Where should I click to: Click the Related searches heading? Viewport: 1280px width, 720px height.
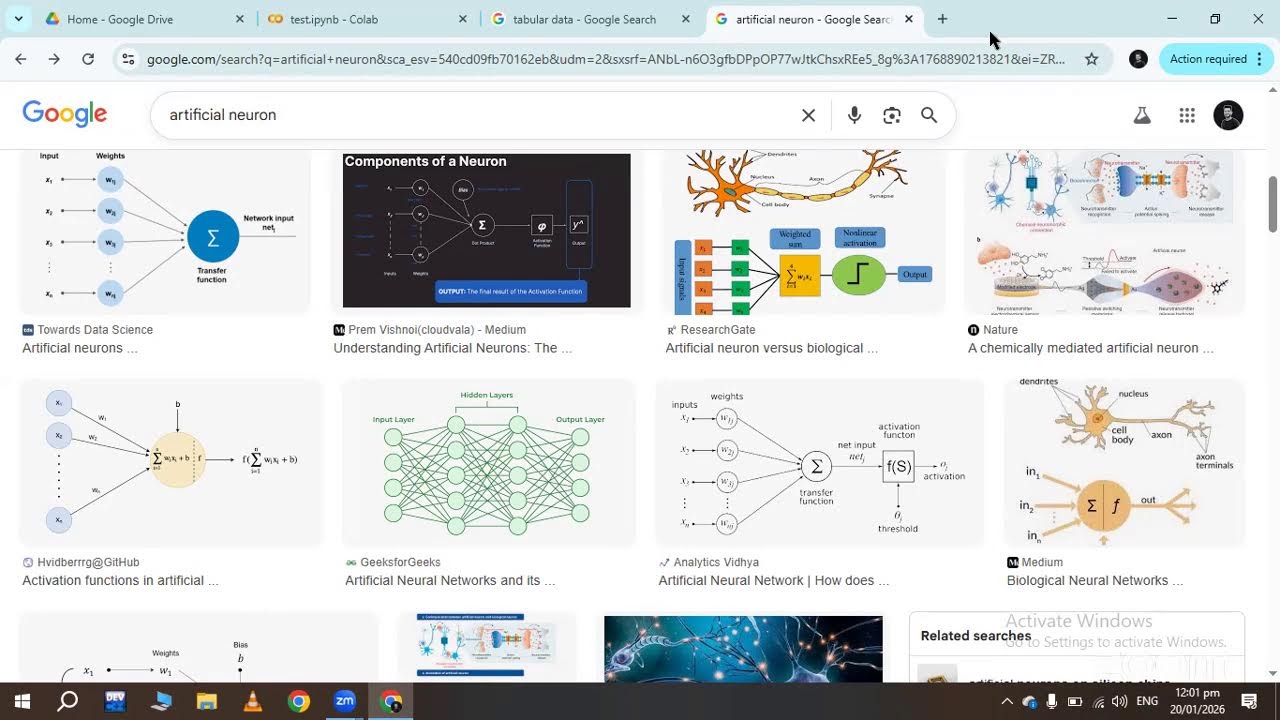[976, 636]
